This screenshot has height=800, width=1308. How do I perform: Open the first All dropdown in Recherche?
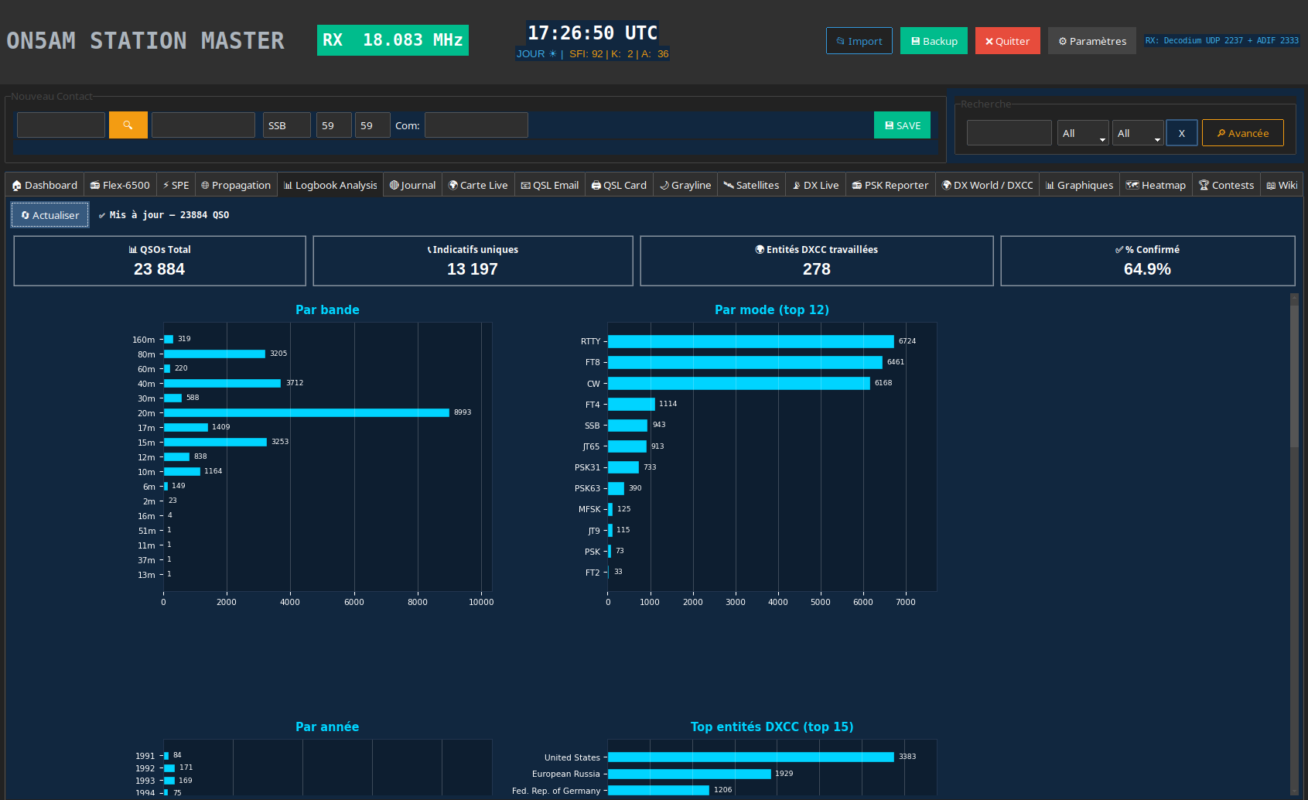pyautogui.click(x=1083, y=133)
